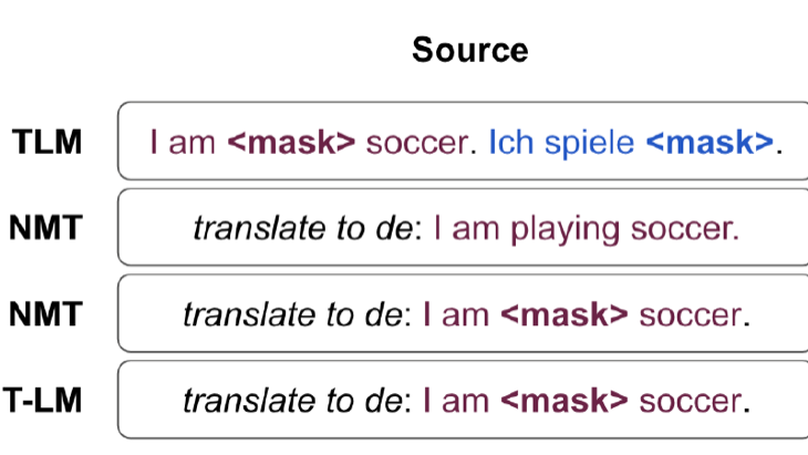The height and width of the screenshot is (455, 808).
Task: Click "I am" in the T-LM source box
Action: (x=456, y=402)
